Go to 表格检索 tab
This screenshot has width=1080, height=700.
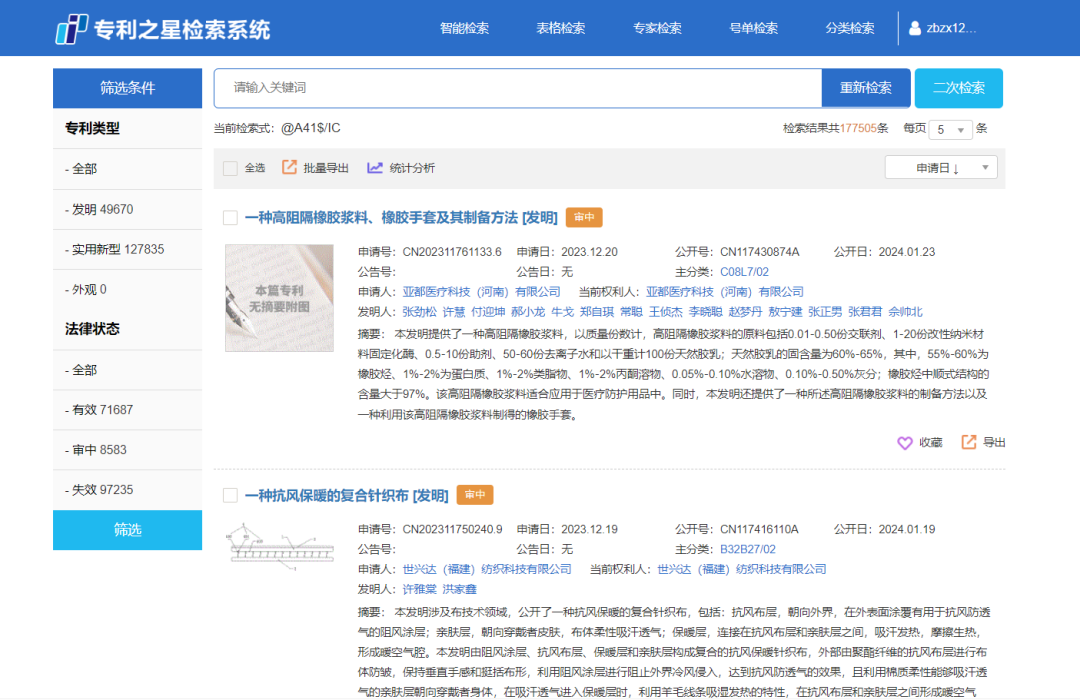pos(561,28)
